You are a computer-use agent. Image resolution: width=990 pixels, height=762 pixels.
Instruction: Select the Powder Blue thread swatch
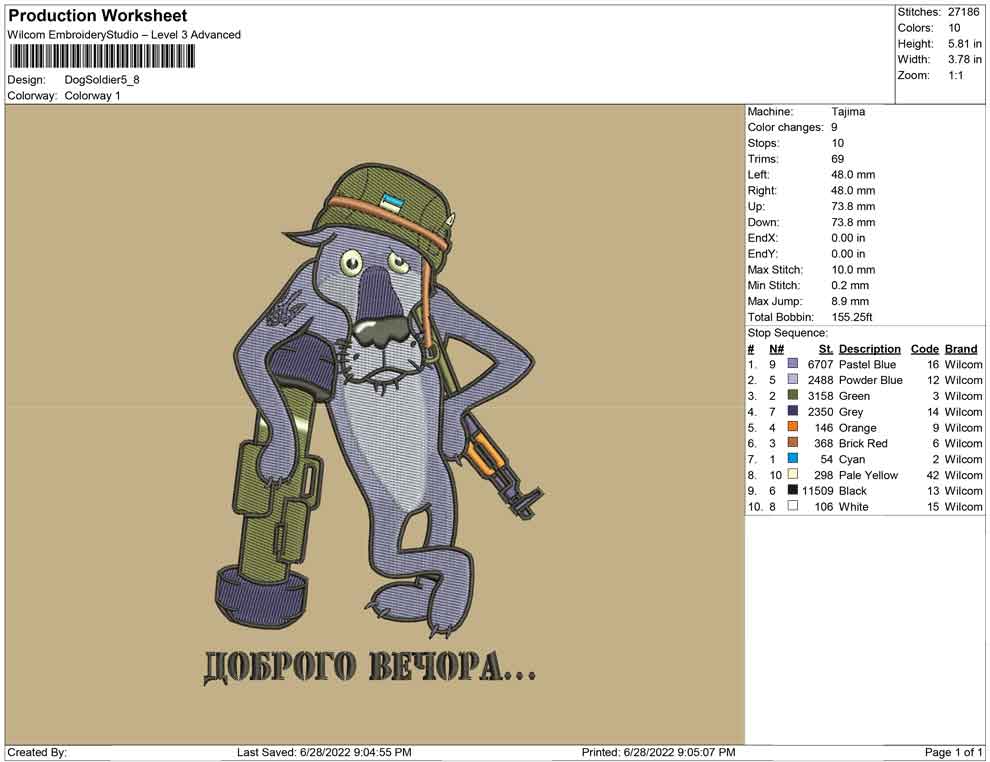[x=793, y=381]
